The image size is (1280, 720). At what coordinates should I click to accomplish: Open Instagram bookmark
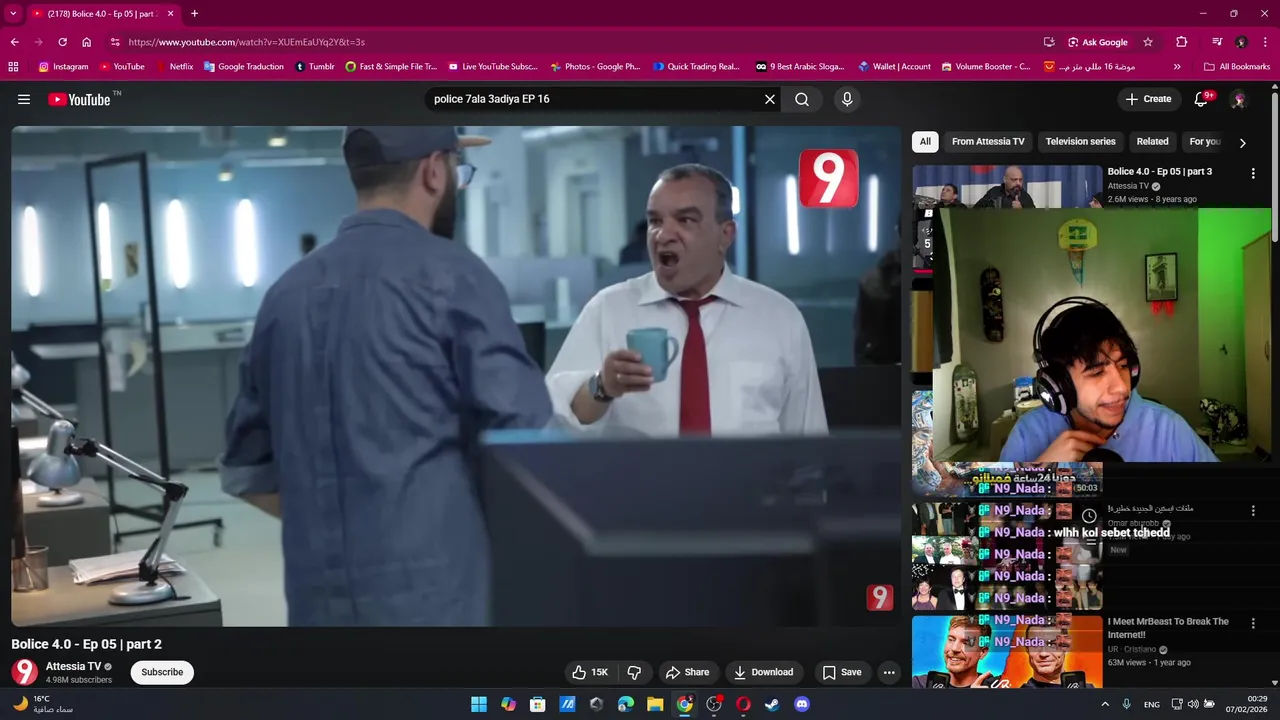[63, 67]
